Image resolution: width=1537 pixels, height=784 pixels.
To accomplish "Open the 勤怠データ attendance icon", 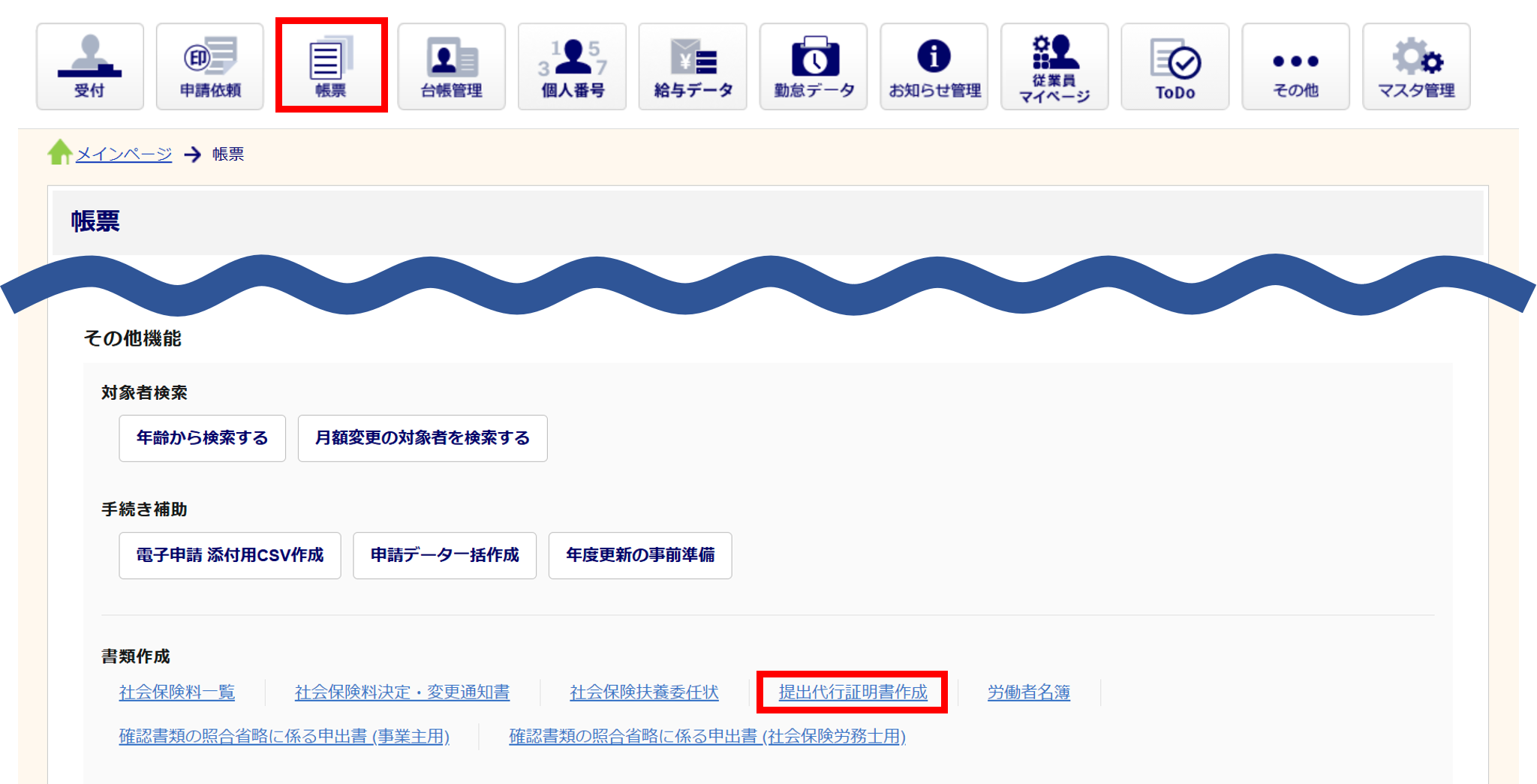I will [x=814, y=67].
